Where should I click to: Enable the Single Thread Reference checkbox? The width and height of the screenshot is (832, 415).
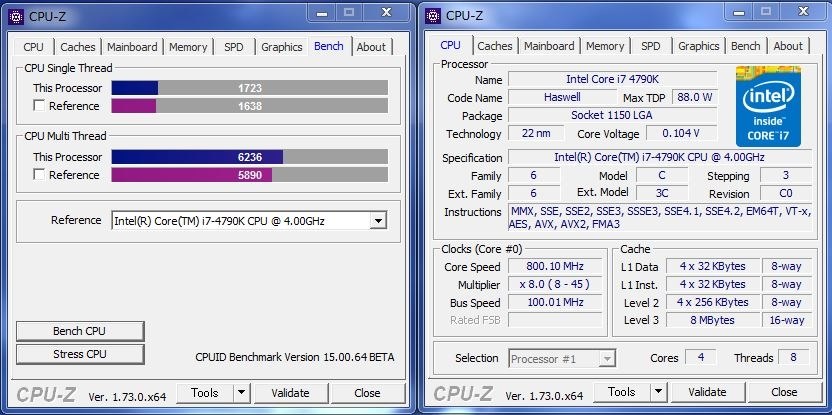[x=39, y=106]
